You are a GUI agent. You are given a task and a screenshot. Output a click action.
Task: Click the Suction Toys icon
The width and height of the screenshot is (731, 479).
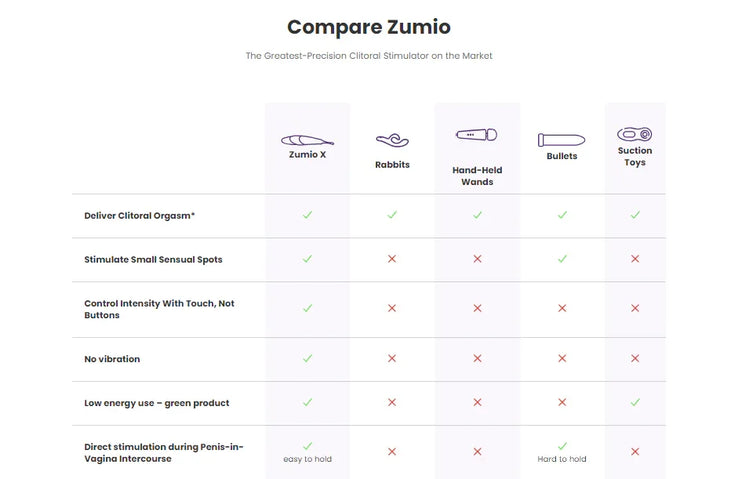[x=634, y=134]
